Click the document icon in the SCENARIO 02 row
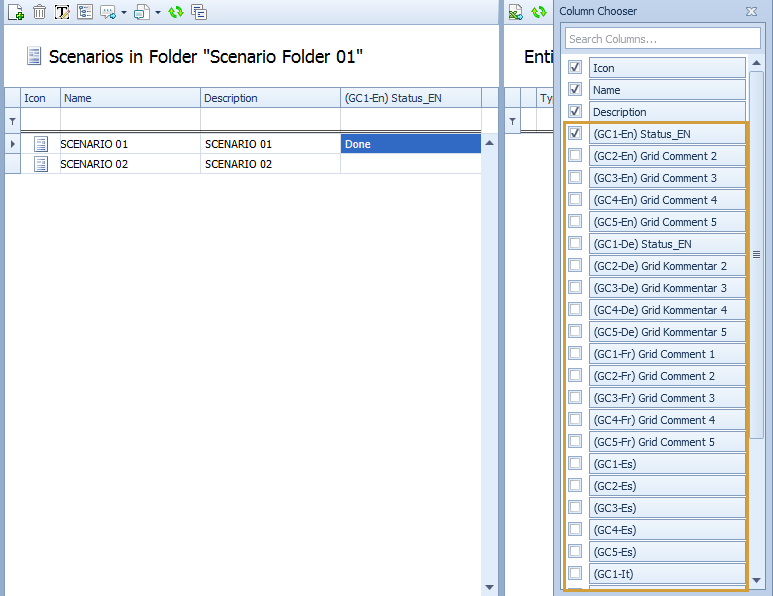The image size is (773, 596). coord(41,164)
